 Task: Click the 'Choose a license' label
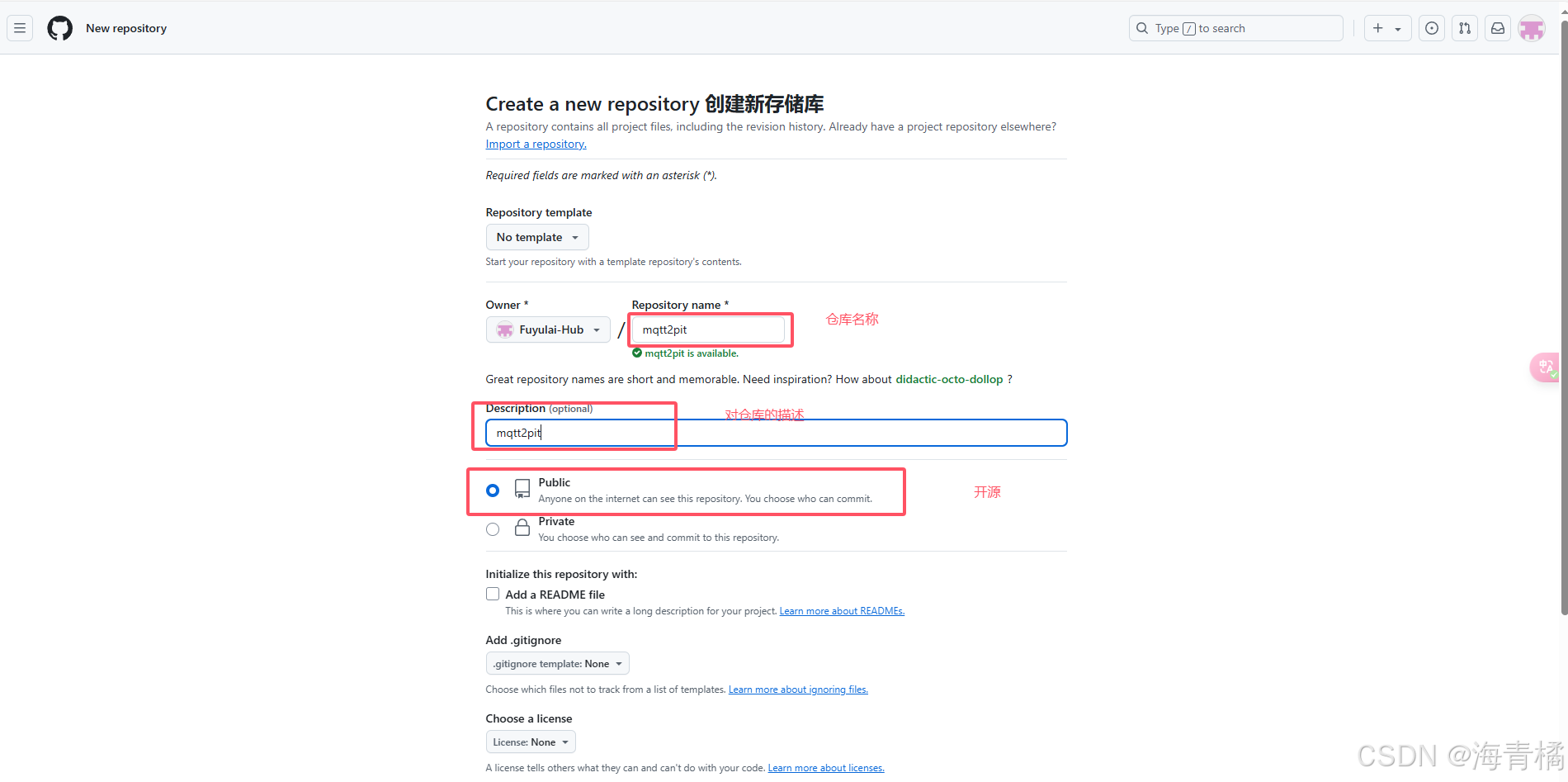pyautogui.click(x=529, y=719)
